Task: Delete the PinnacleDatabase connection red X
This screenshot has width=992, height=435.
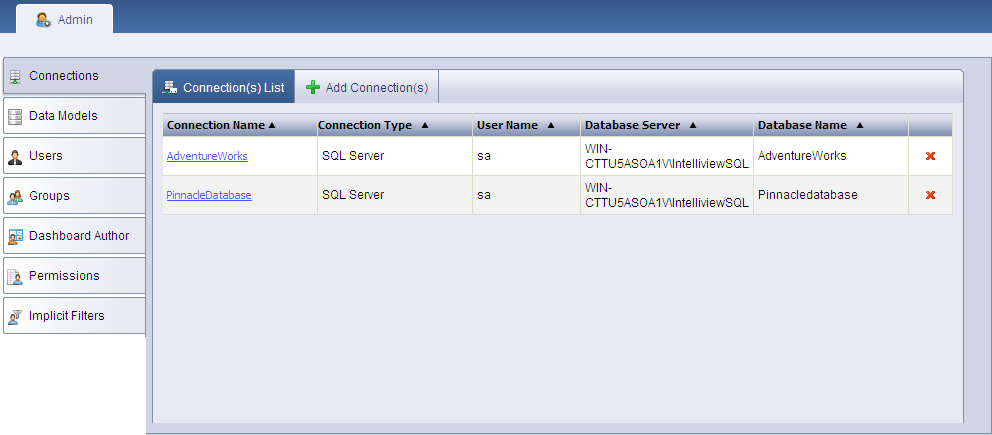Action: click(930, 195)
